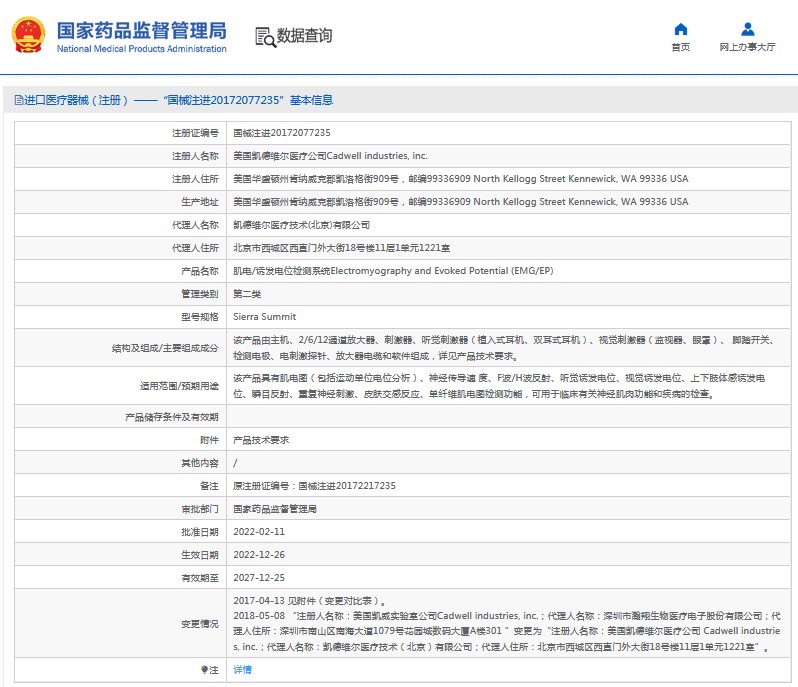
Task: Click the 代理人住所 row label
Action: [195, 248]
